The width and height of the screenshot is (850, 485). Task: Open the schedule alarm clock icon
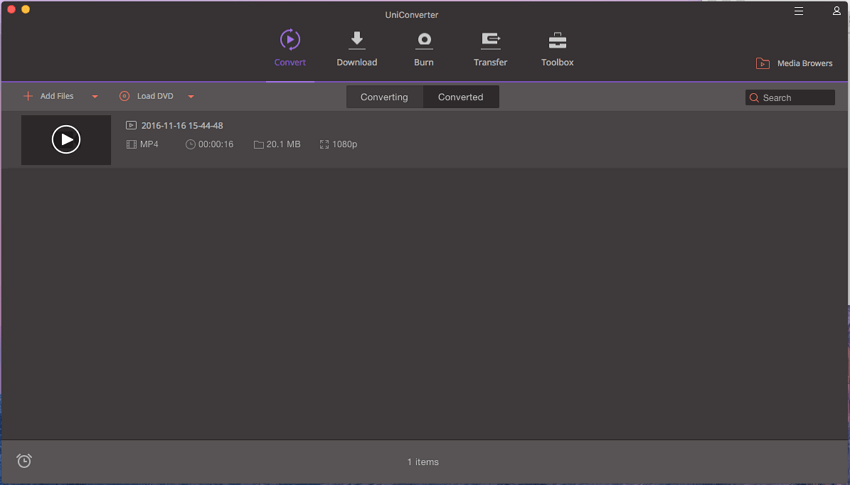pos(24,461)
